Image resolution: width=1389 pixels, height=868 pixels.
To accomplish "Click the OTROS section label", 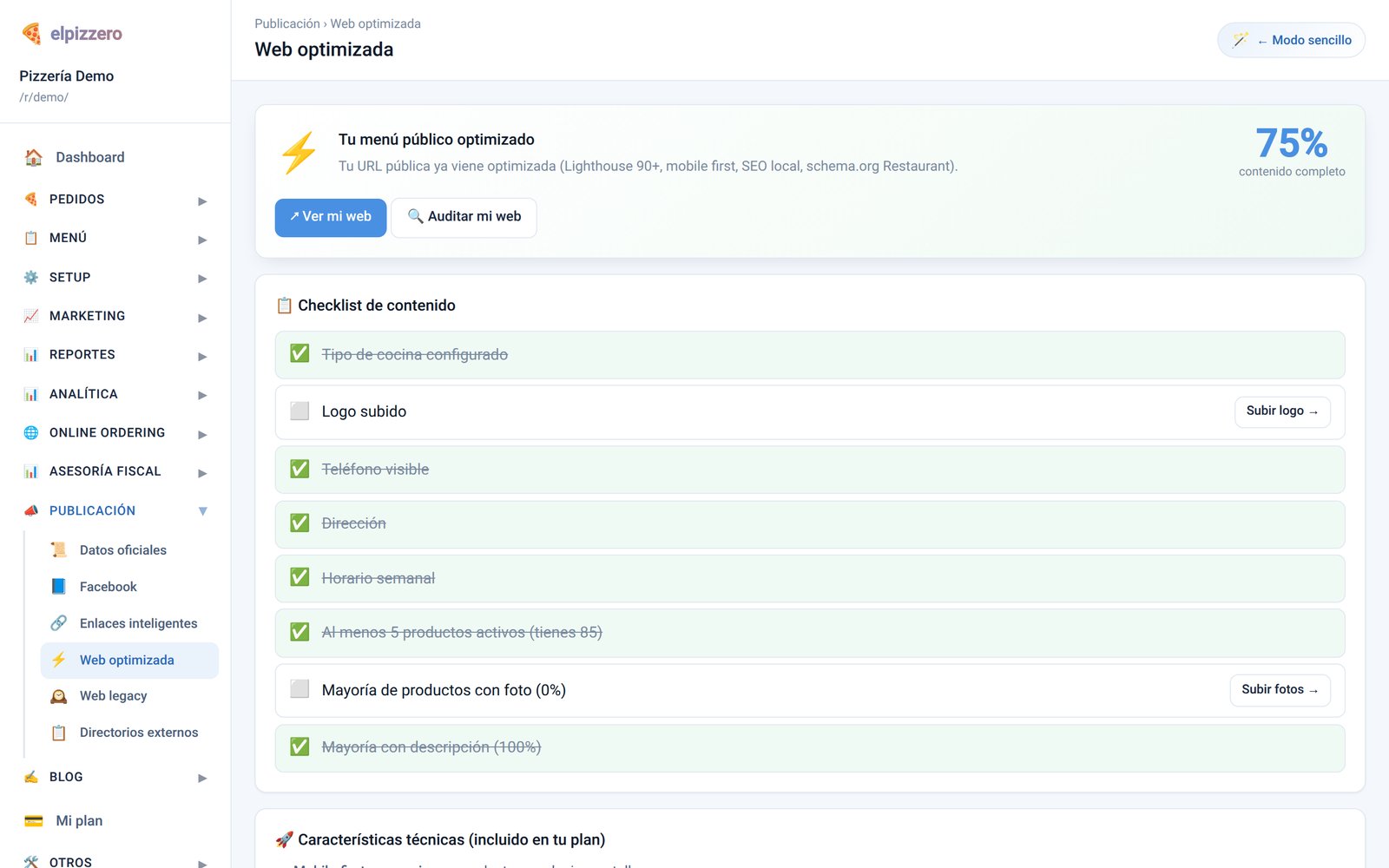I will (70, 862).
